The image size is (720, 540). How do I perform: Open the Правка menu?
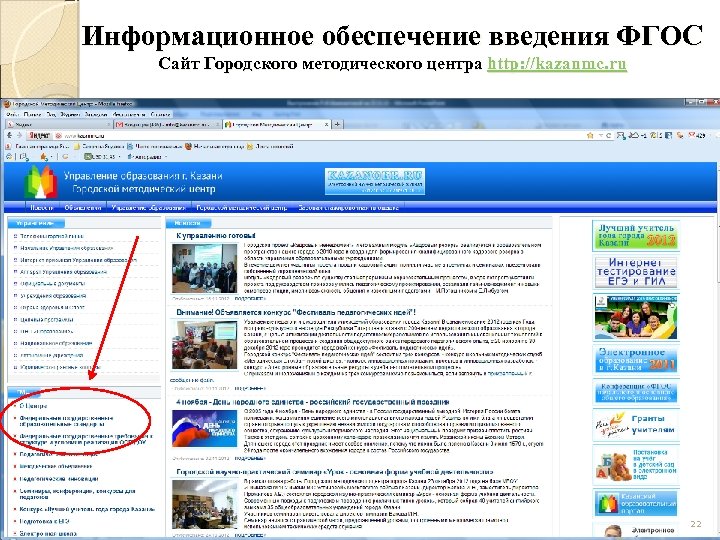32,114
